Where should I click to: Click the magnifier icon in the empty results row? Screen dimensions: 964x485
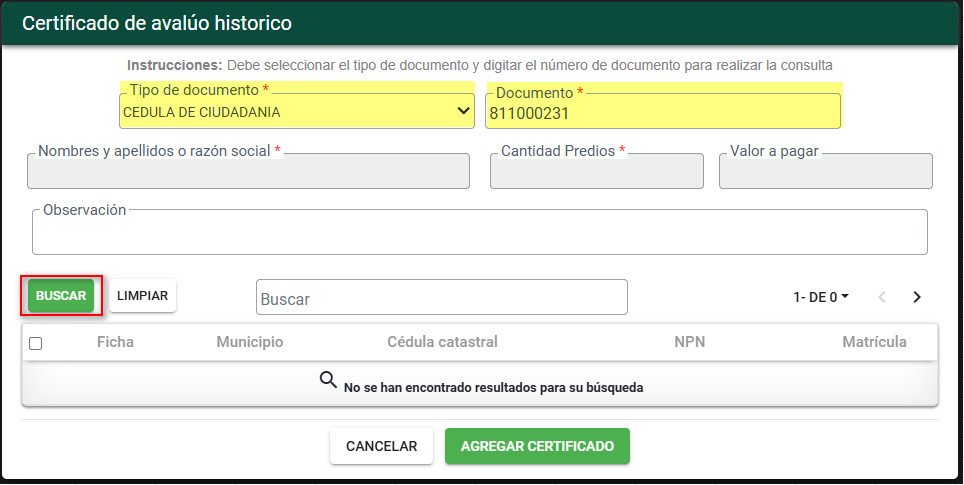[x=328, y=380]
